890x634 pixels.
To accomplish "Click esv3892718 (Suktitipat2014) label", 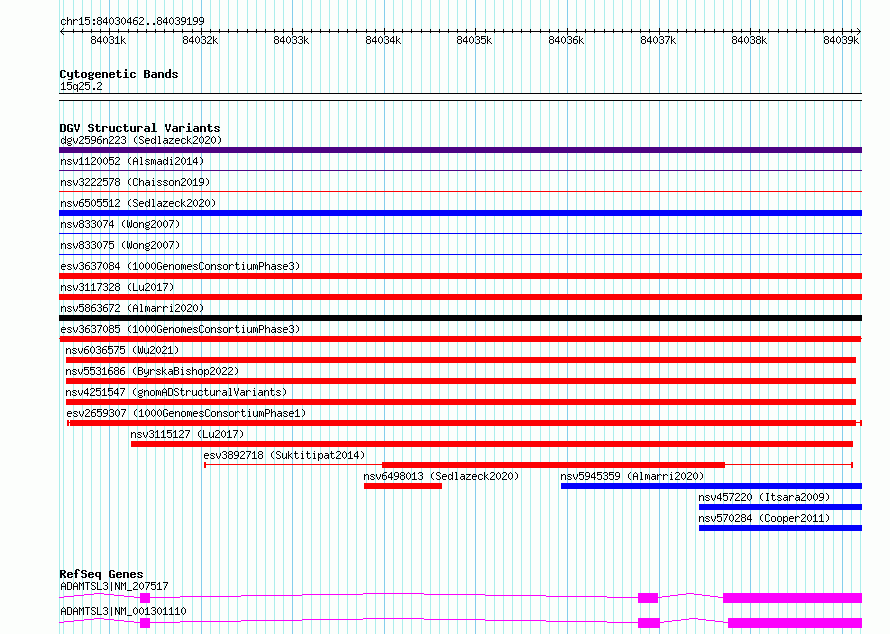I will pyautogui.click(x=284, y=455).
